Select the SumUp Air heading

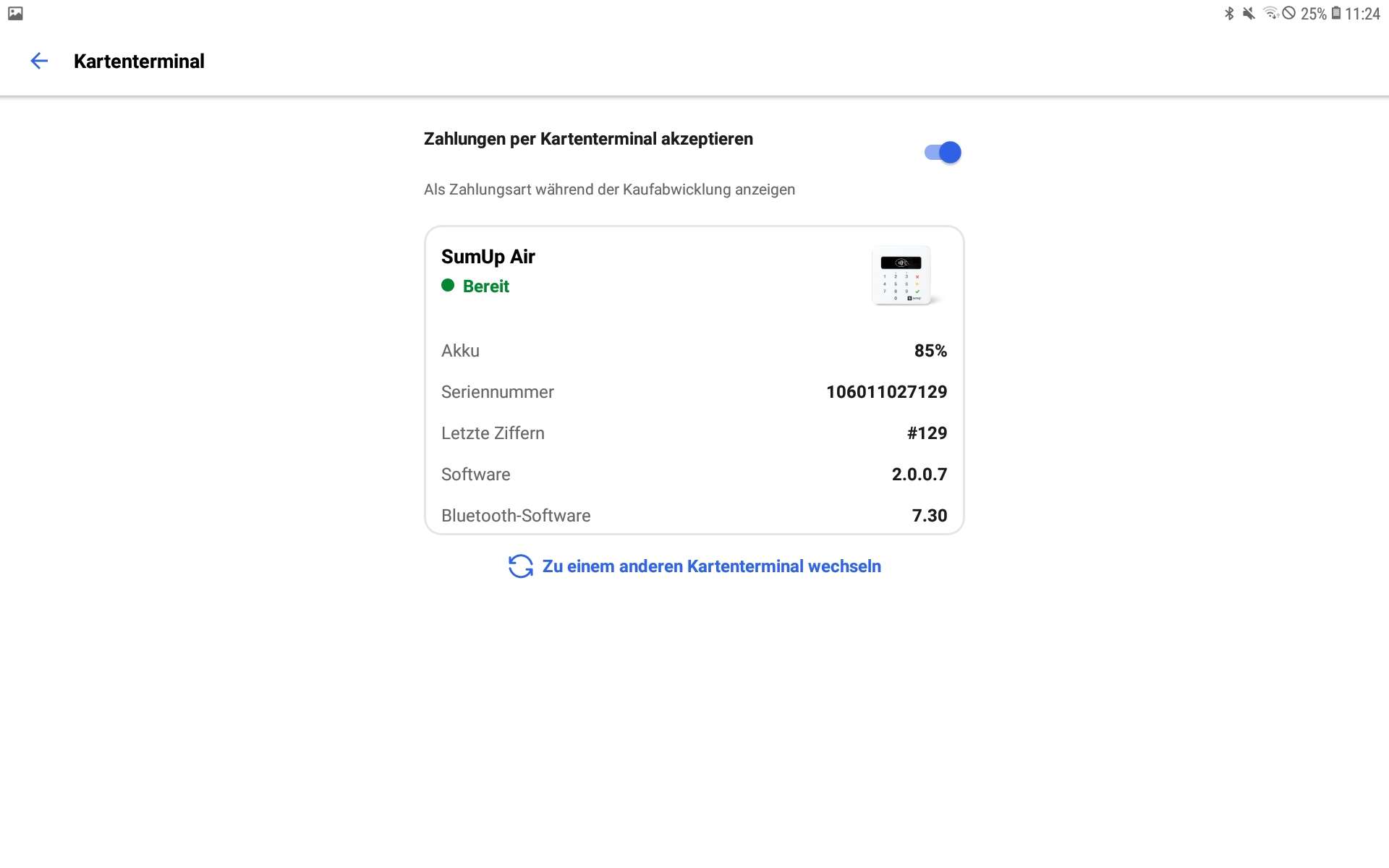coord(488,257)
